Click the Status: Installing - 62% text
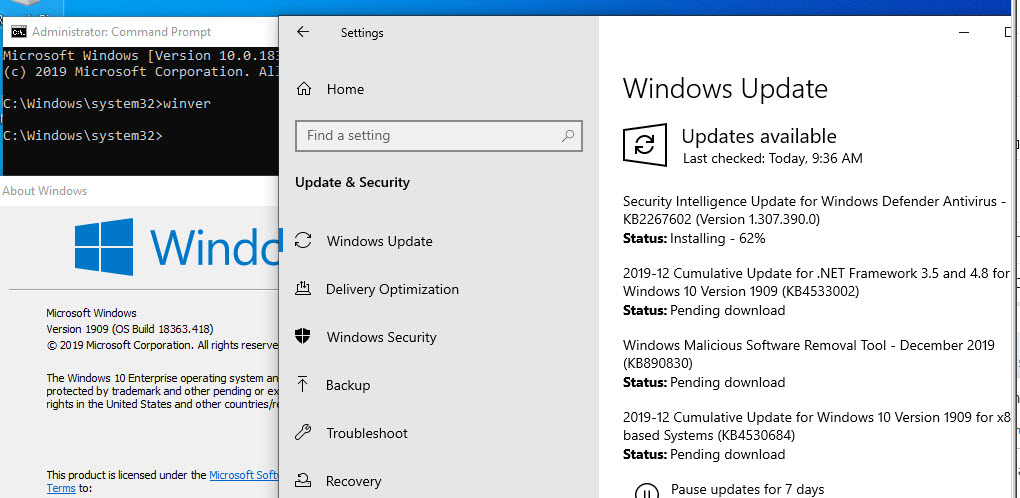1020x498 pixels. [x=694, y=238]
